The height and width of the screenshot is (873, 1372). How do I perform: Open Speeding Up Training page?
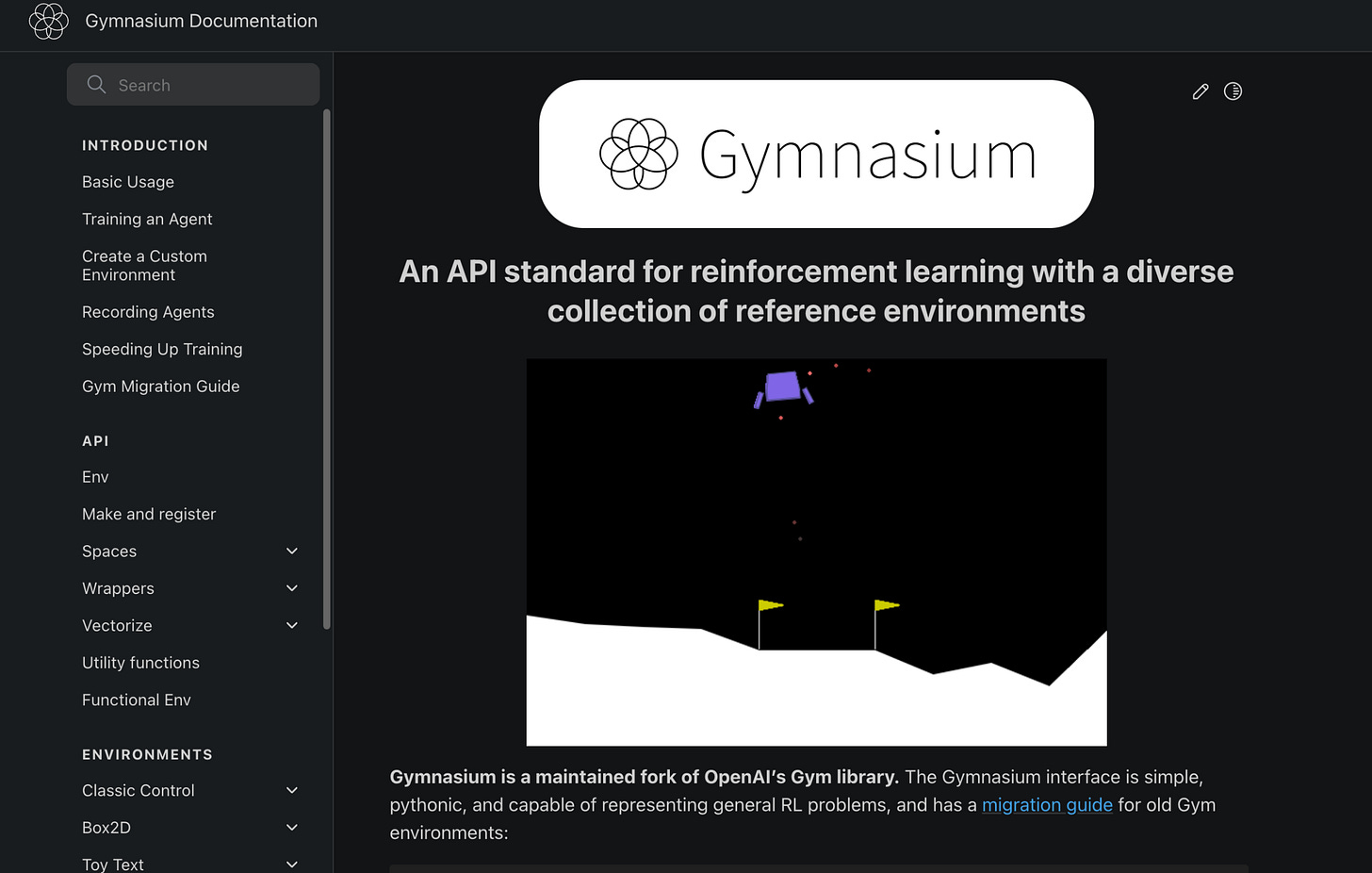162,349
